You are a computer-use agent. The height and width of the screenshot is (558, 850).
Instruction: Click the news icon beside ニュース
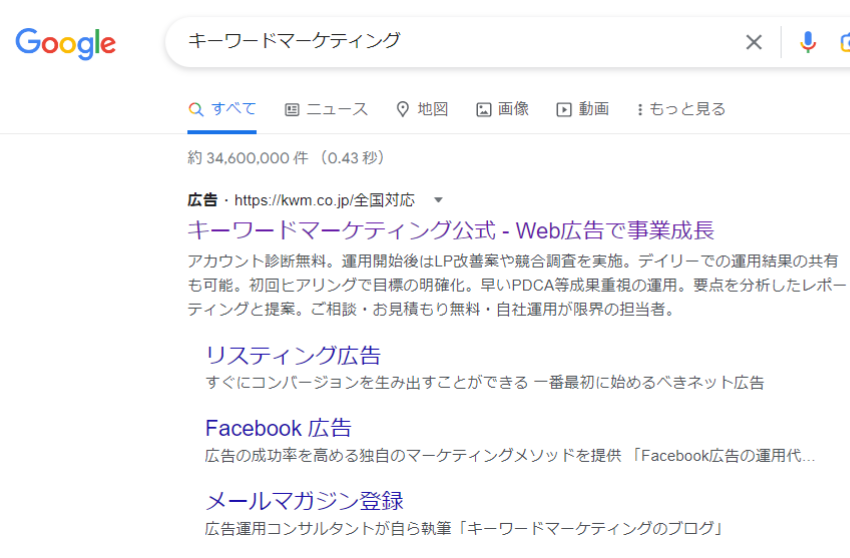[x=292, y=110]
